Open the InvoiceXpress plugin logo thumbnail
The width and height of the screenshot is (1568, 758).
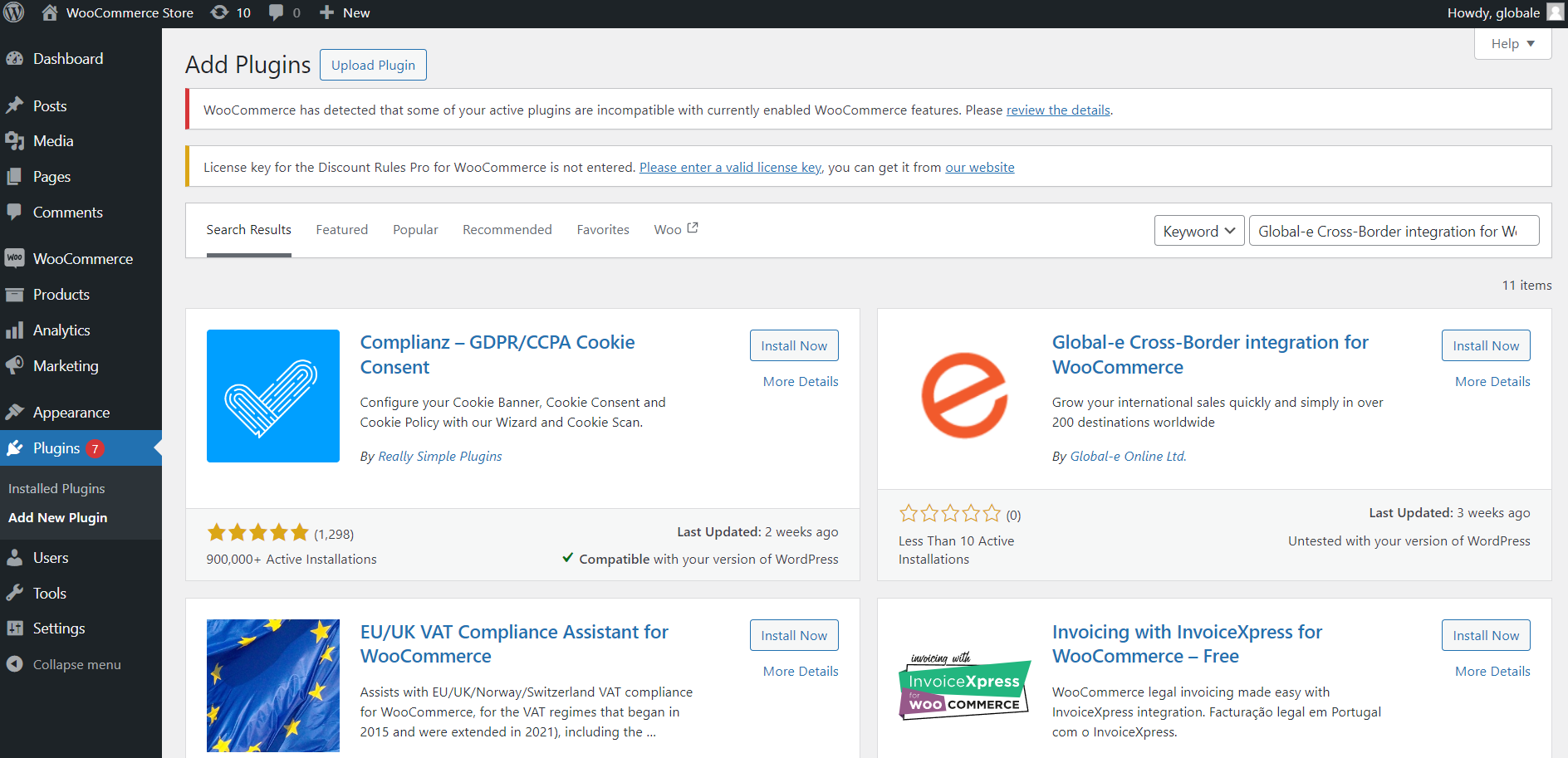pos(965,686)
